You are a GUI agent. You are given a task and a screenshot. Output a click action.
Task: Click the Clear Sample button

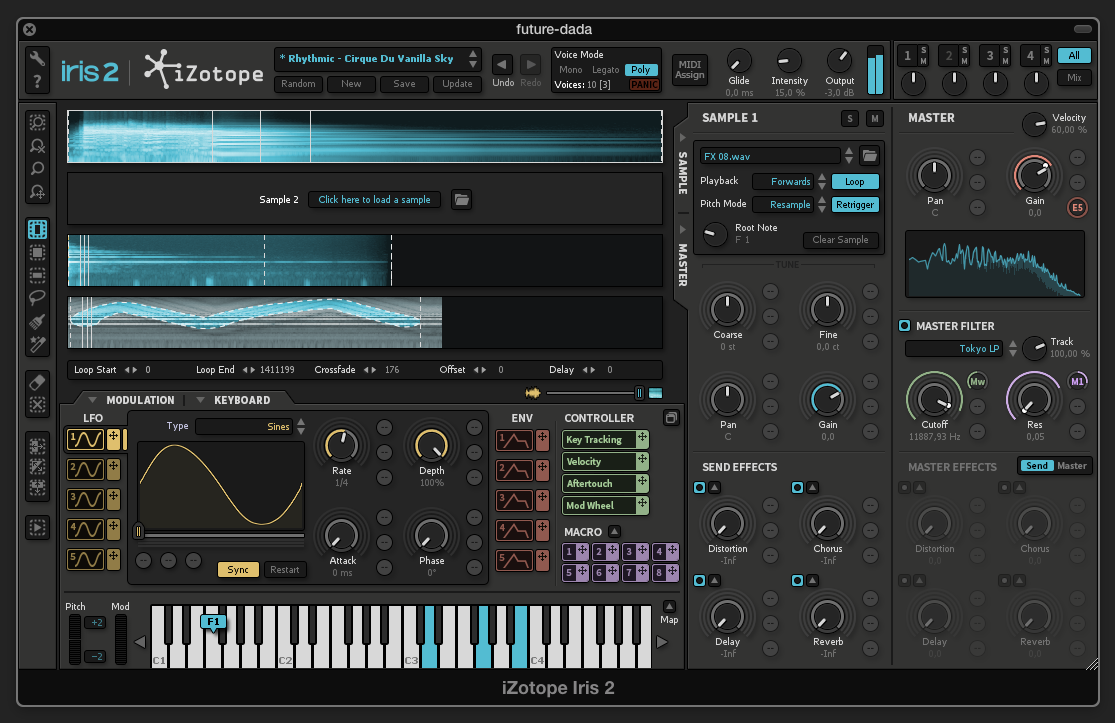click(841, 240)
